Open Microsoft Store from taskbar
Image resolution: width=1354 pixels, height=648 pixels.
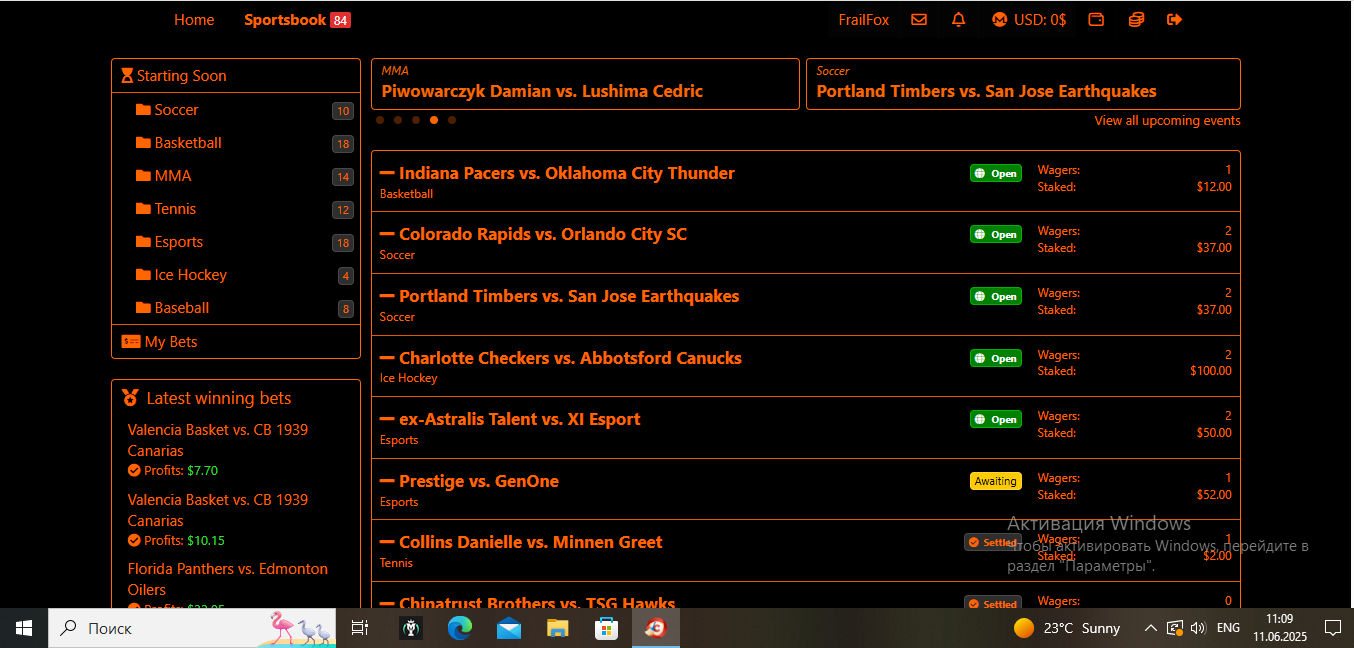607,628
